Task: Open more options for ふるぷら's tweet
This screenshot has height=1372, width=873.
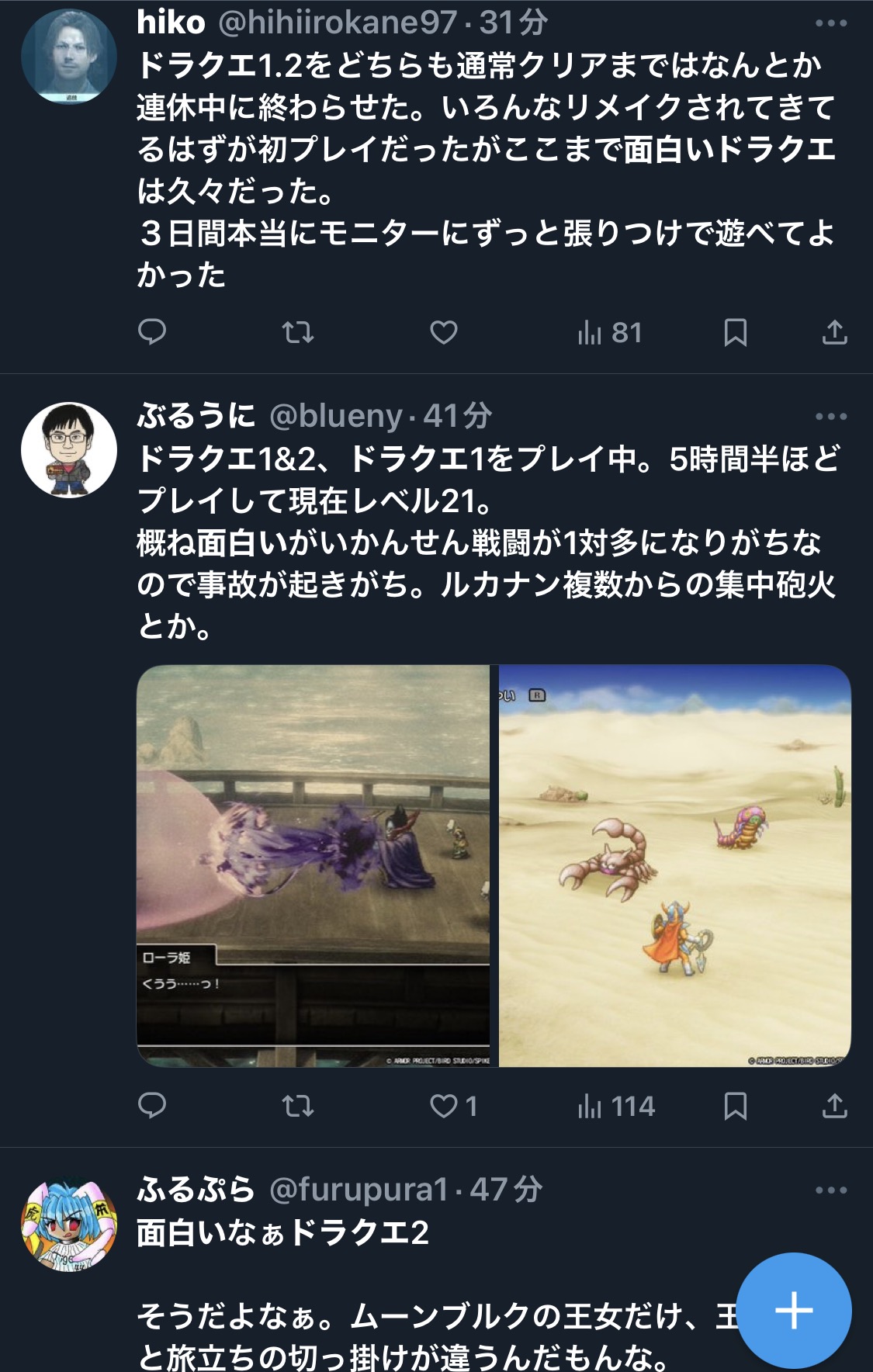Action: pyautogui.click(x=831, y=1190)
